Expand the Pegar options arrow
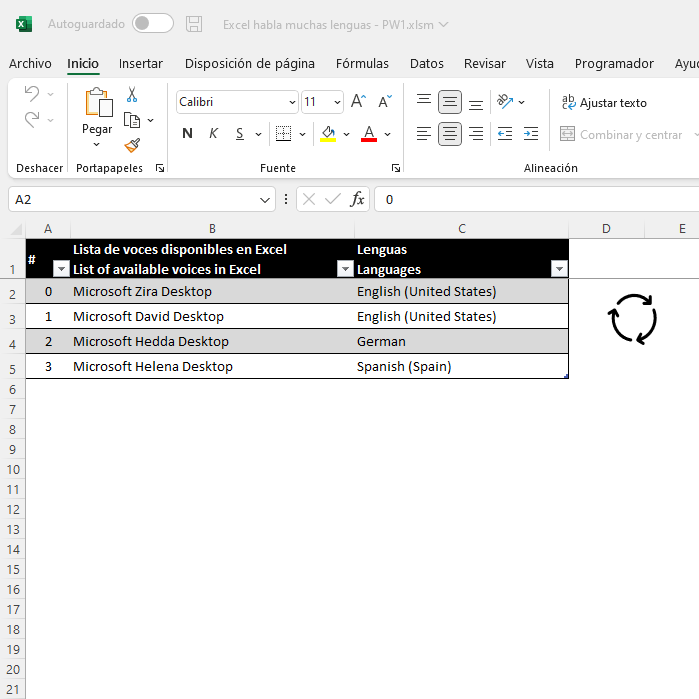The width and height of the screenshot is (699, 699). tap(97, 144)
